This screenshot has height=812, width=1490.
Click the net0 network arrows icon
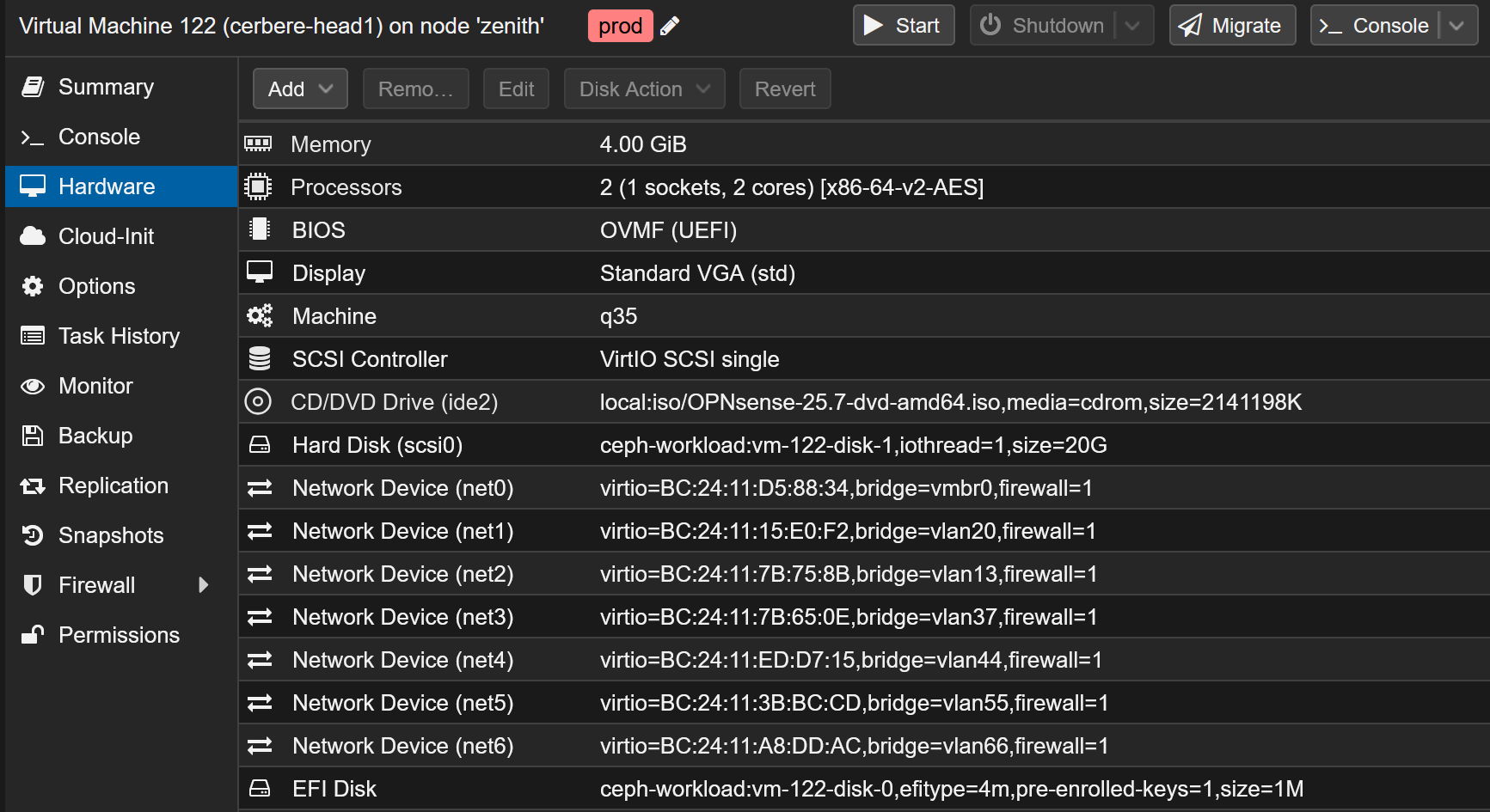[x=259, y=488]
